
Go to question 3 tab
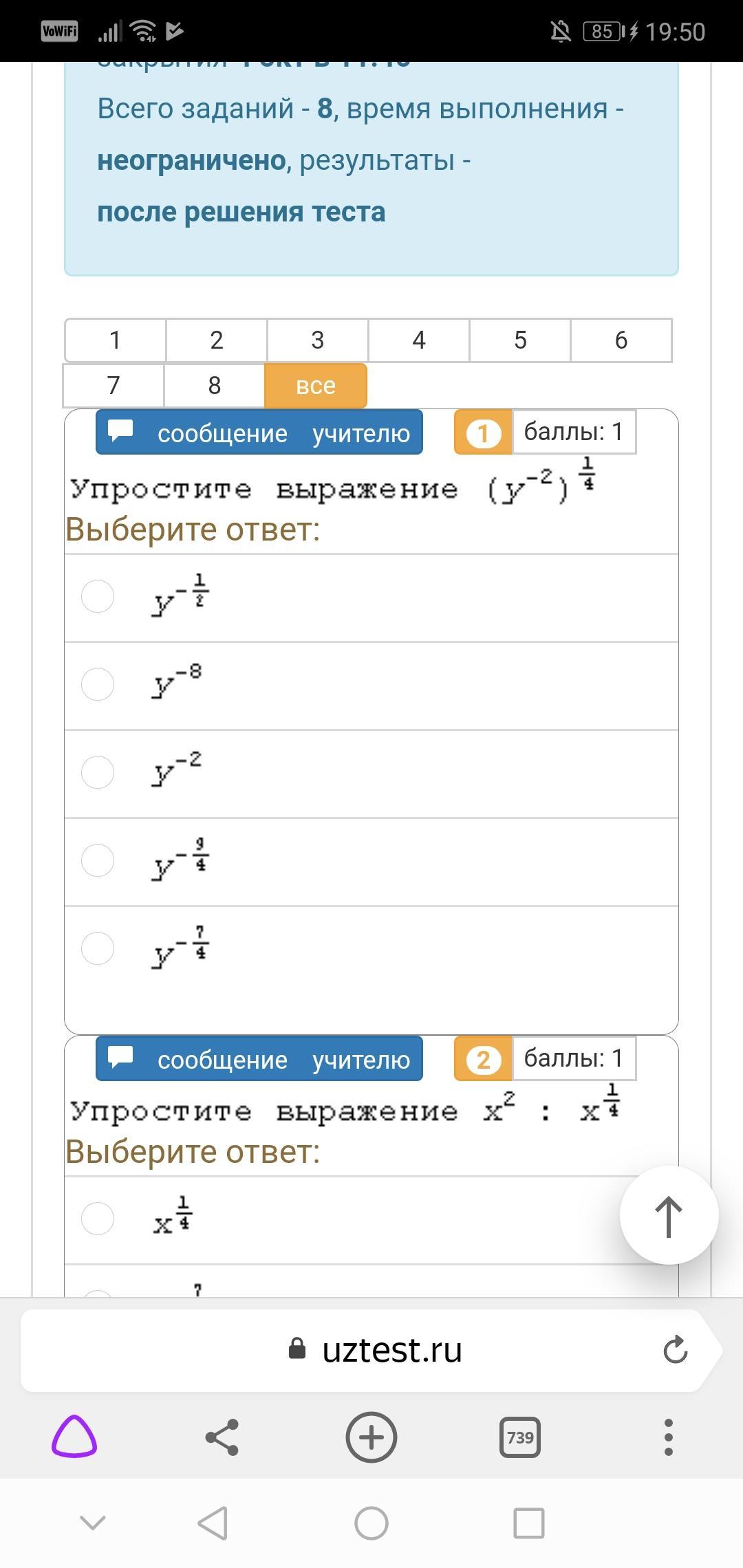[x=317, y=340]
